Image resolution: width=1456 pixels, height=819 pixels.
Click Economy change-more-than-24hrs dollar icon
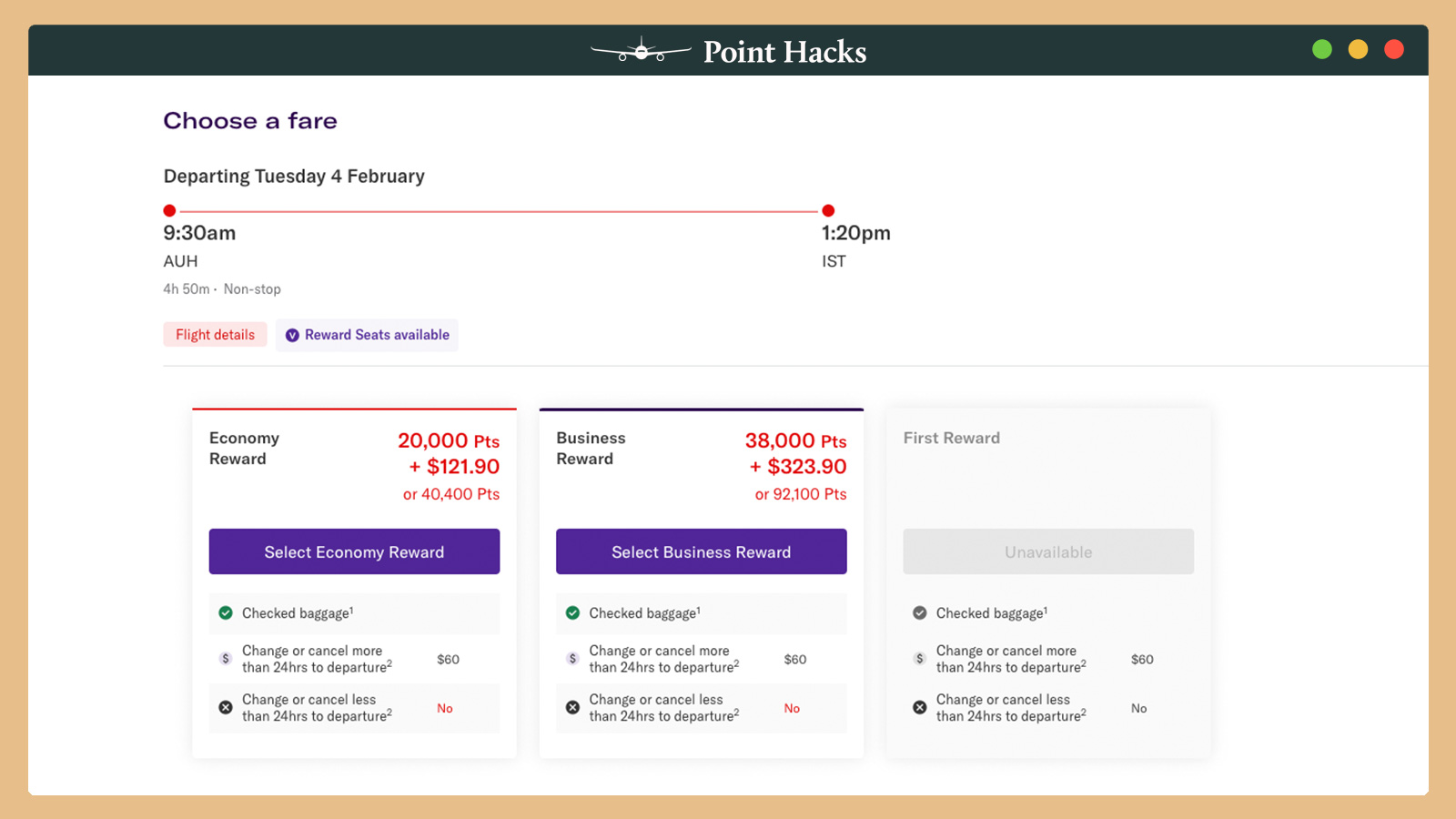pyautogui.click(x=226, y=659)
